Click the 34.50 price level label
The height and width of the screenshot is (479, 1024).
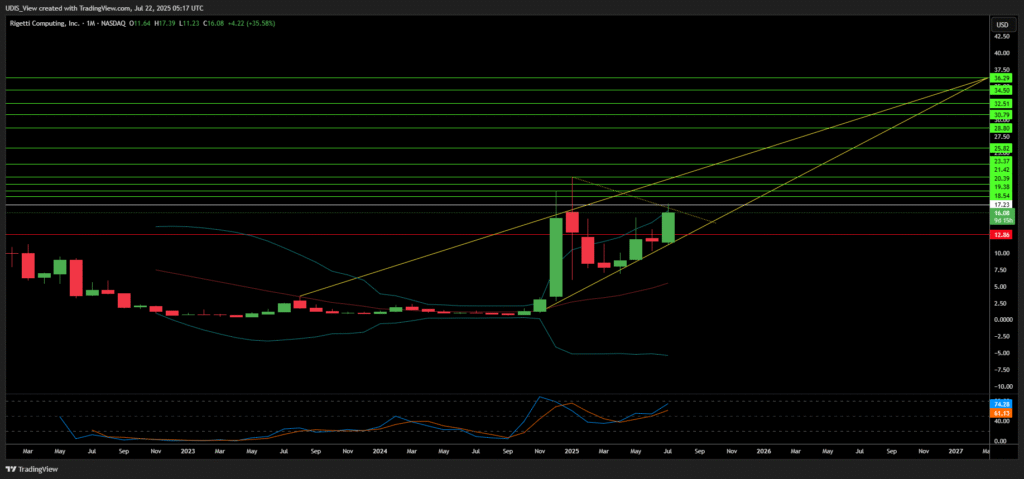[1001, 90]
